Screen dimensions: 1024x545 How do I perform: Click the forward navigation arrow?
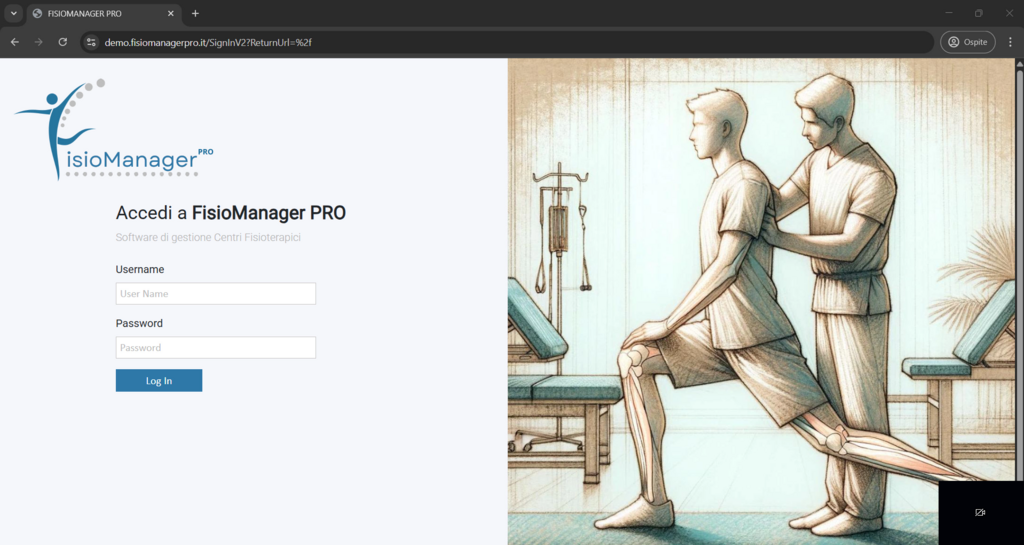[x=39, y=42]
